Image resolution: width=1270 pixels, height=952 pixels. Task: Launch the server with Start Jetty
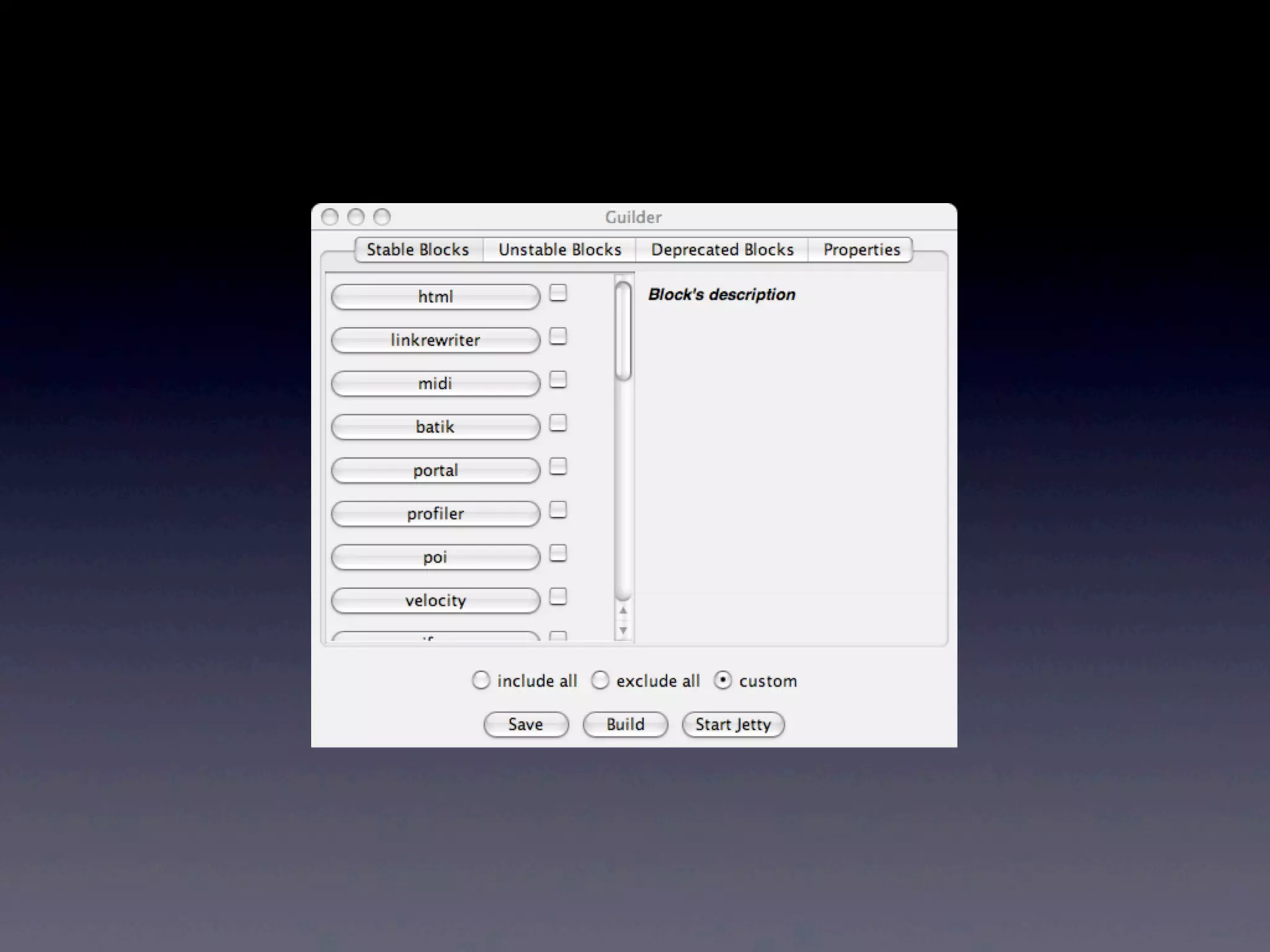733,725
